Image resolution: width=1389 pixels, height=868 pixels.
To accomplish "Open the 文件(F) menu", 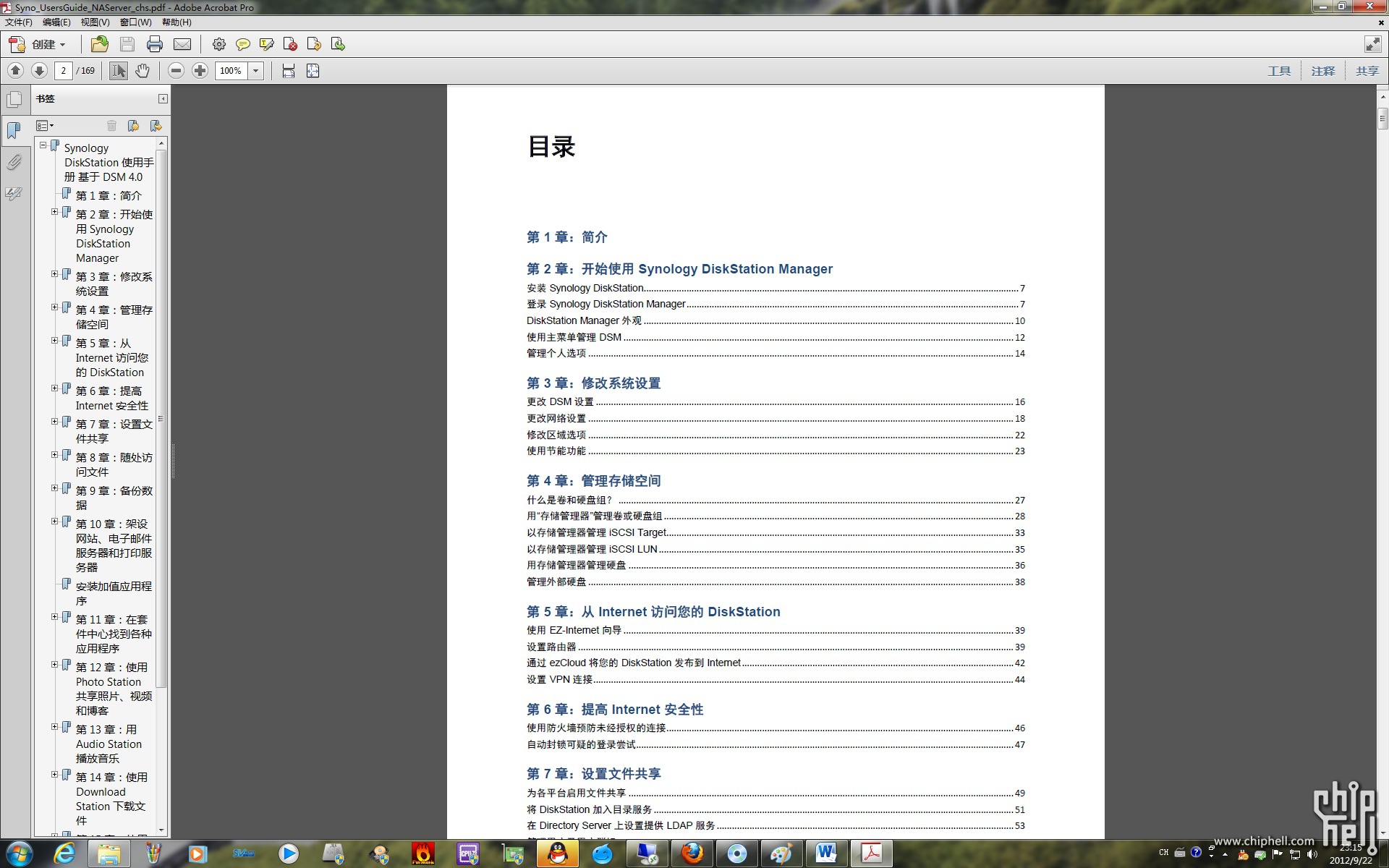I will coord(19,22).
